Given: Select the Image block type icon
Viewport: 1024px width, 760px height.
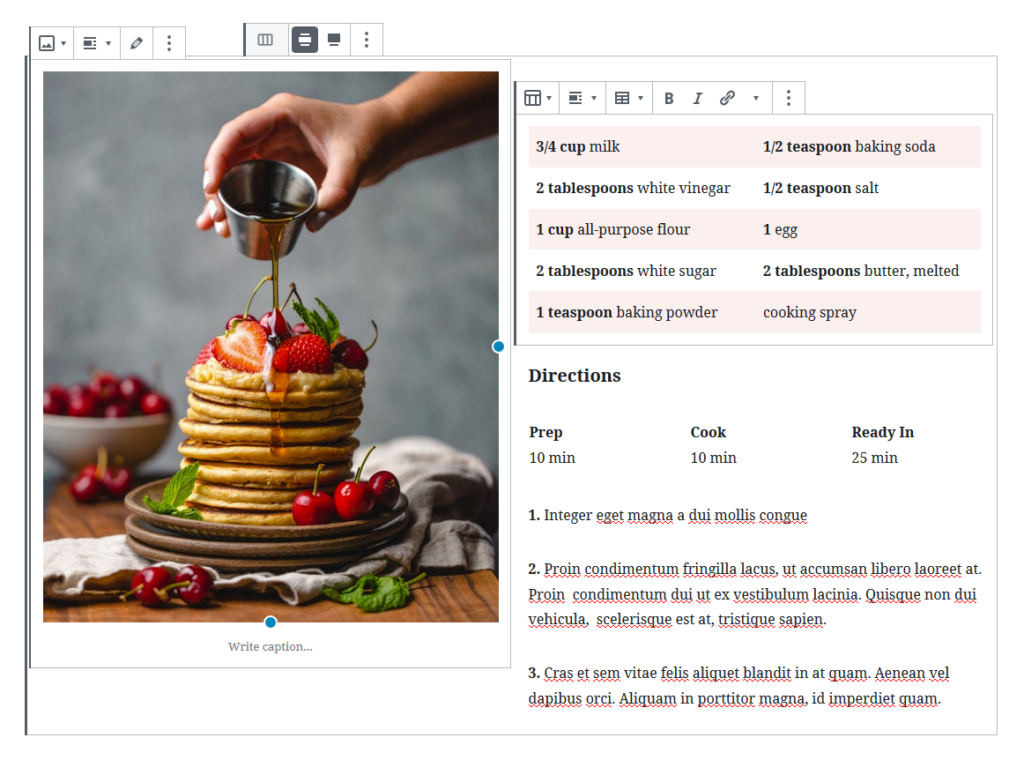Looking at the screenshot, I should [47, 42].
